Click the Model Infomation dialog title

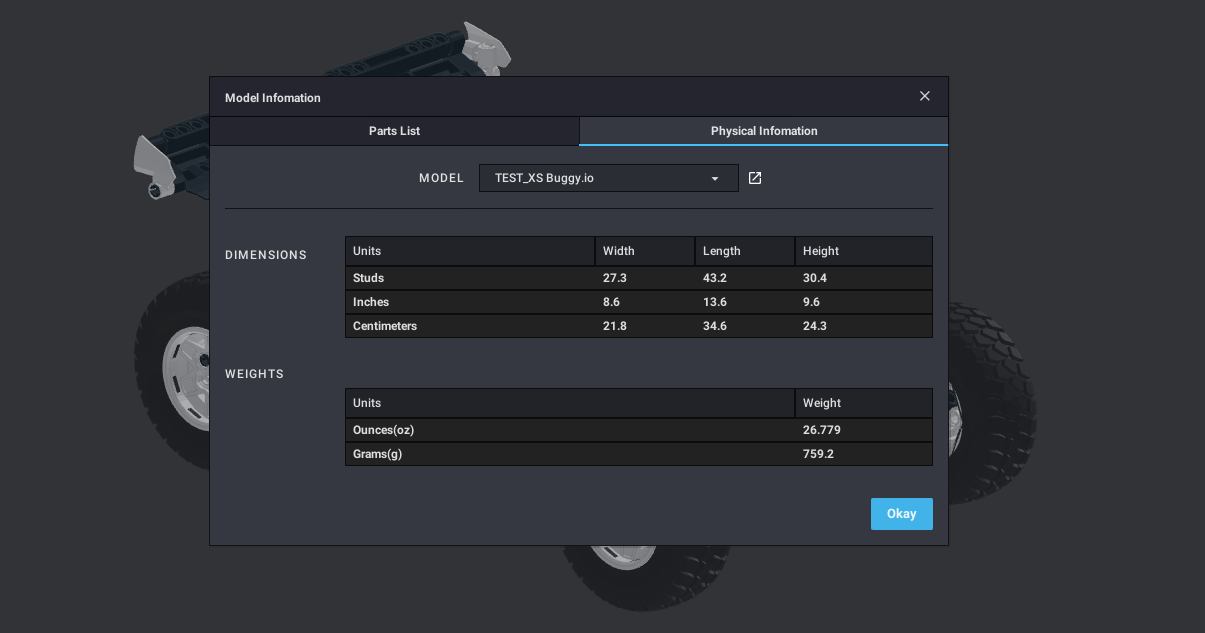(x=273, y=98)
